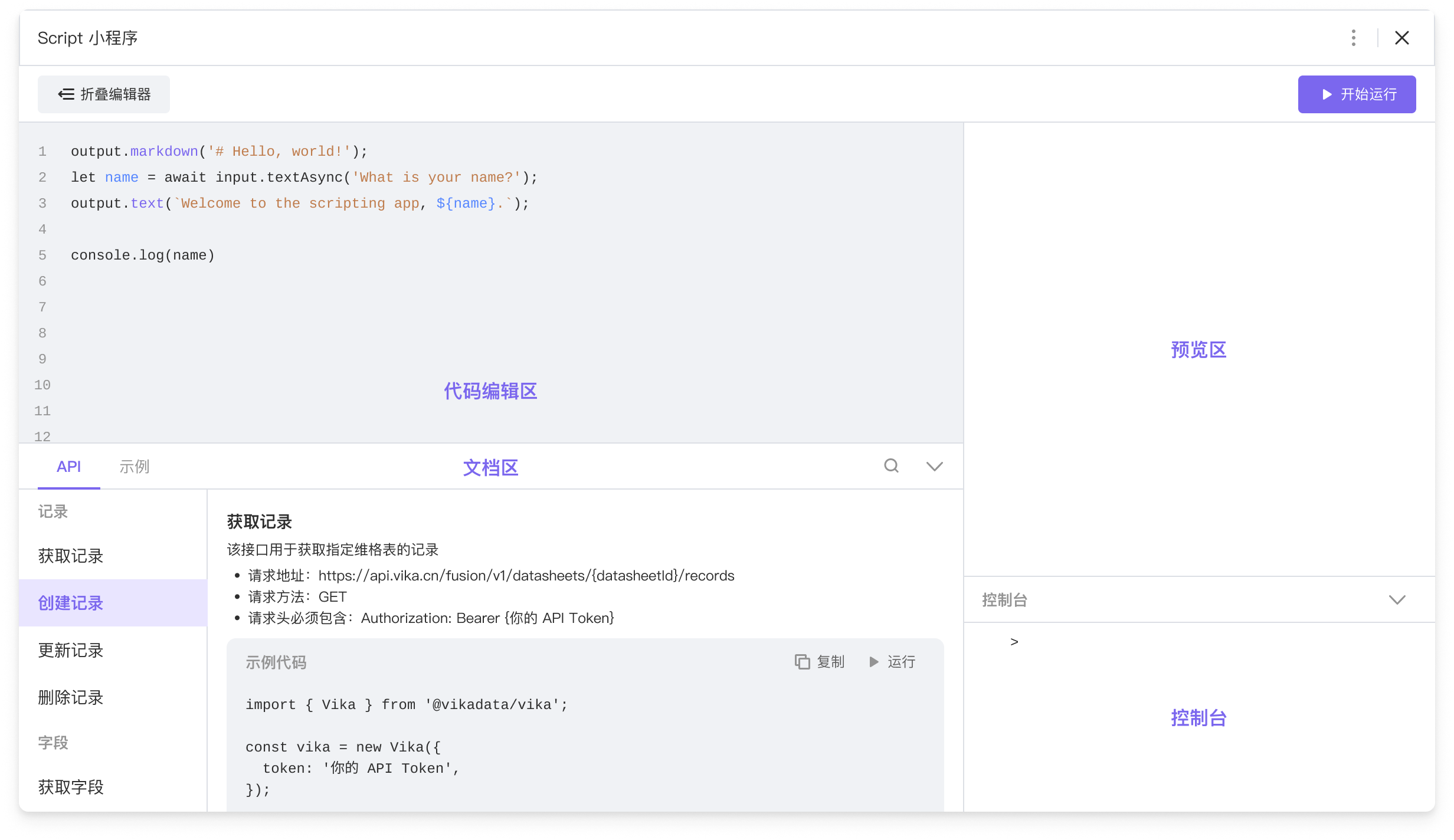Open the three-dot more options menu
The width and height of the screenshot is (1454, 840).
[1353, 38]
